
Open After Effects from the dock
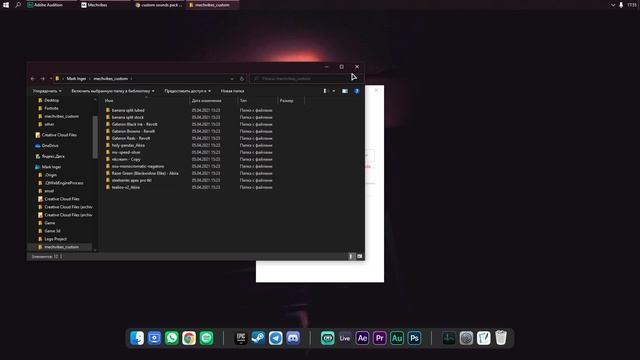[362, 338]
